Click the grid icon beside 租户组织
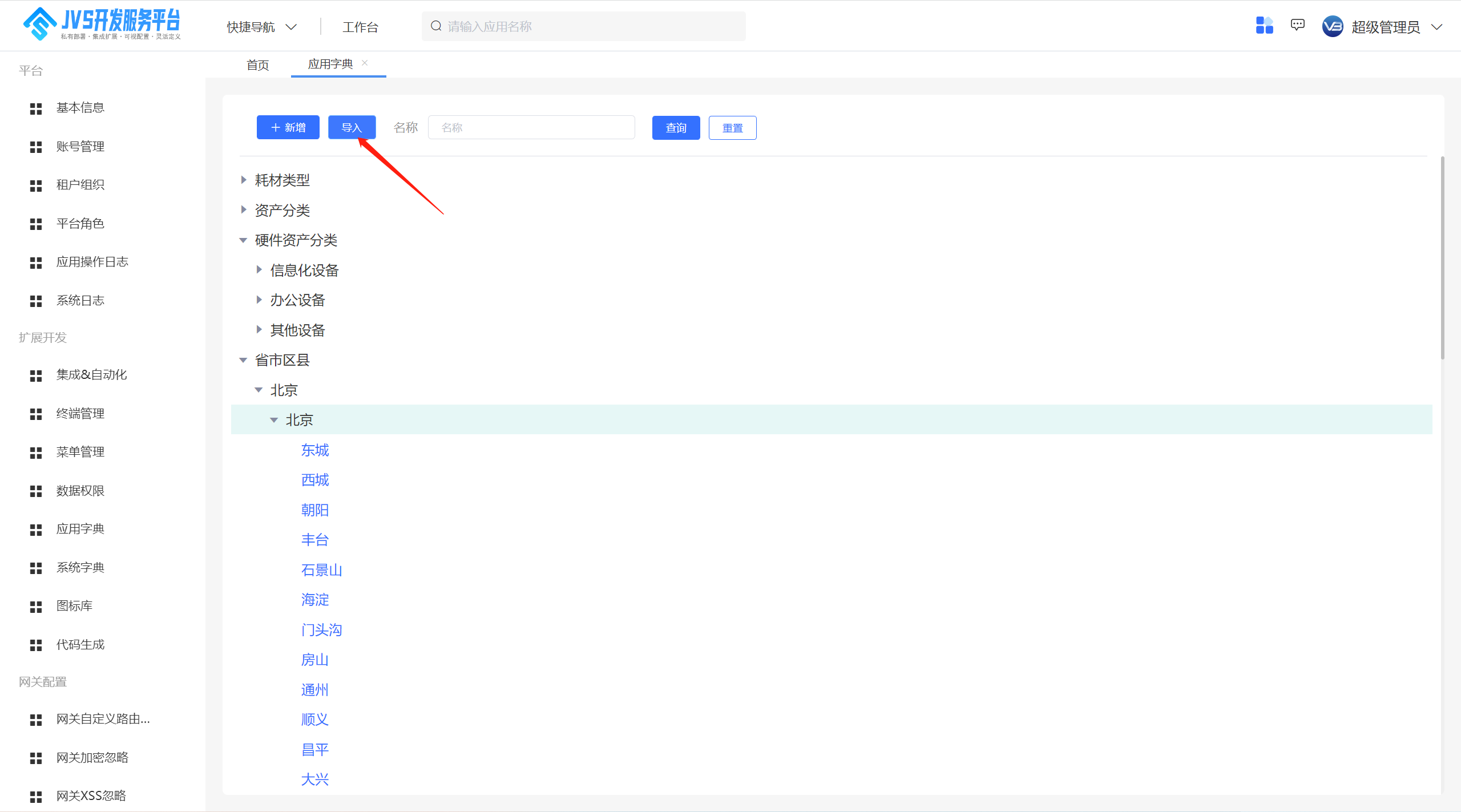The image size is (1461, 812). [x=36, y=185]
